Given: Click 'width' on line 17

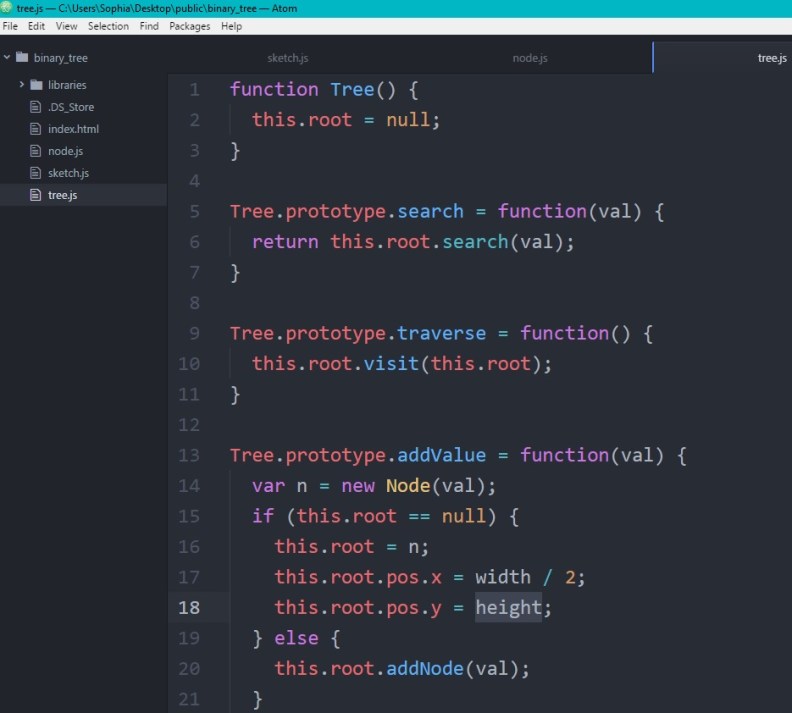Looking at the screenshot, I should (503, 577).
